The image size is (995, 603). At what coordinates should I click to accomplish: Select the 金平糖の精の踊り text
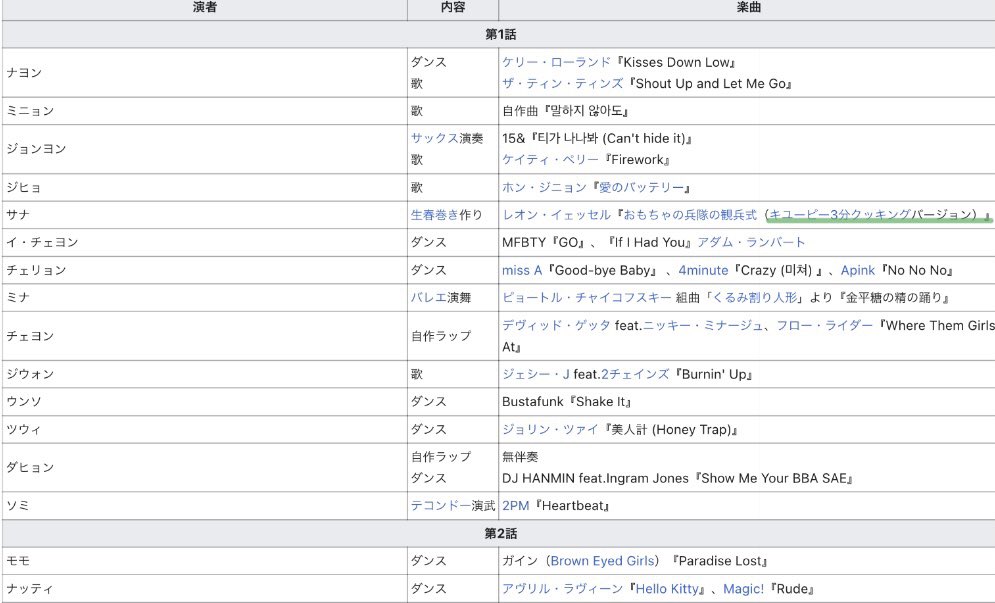pos(894,297)
